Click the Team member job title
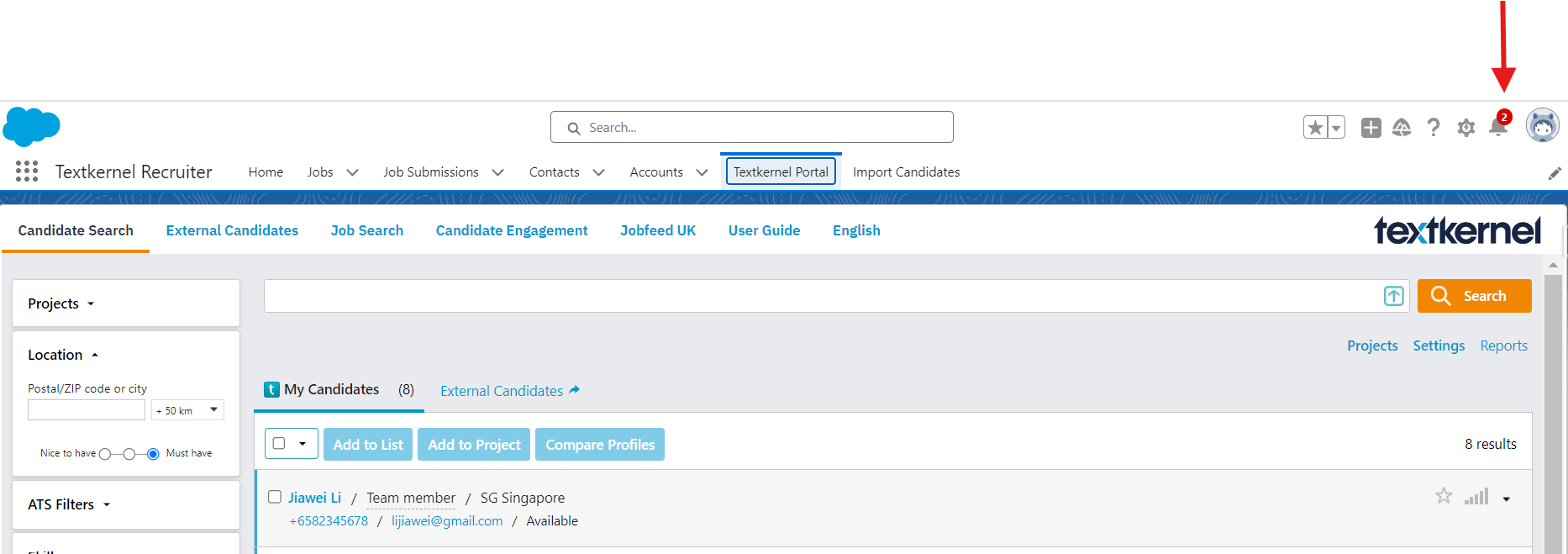 [x=411, y=498]
